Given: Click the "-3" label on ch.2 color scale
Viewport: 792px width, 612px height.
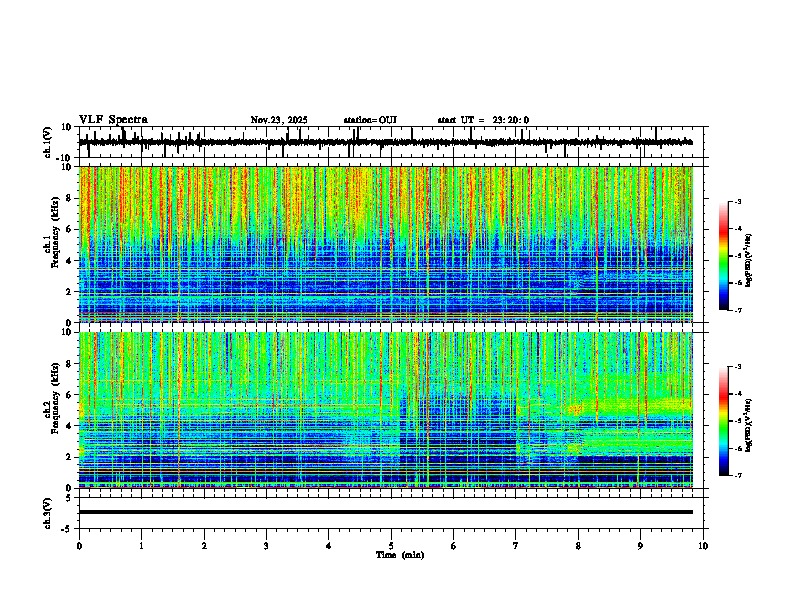Looking at the screenshot, I should point(737,367).
